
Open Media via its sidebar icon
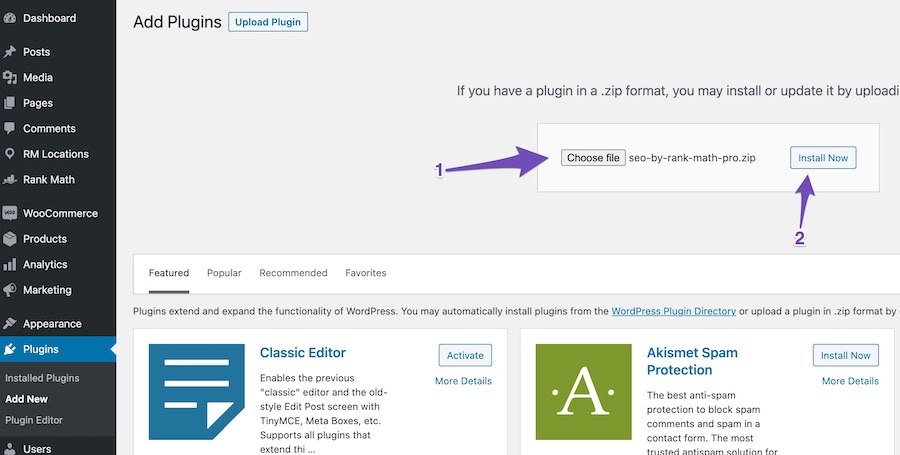(x=9, y=77)
